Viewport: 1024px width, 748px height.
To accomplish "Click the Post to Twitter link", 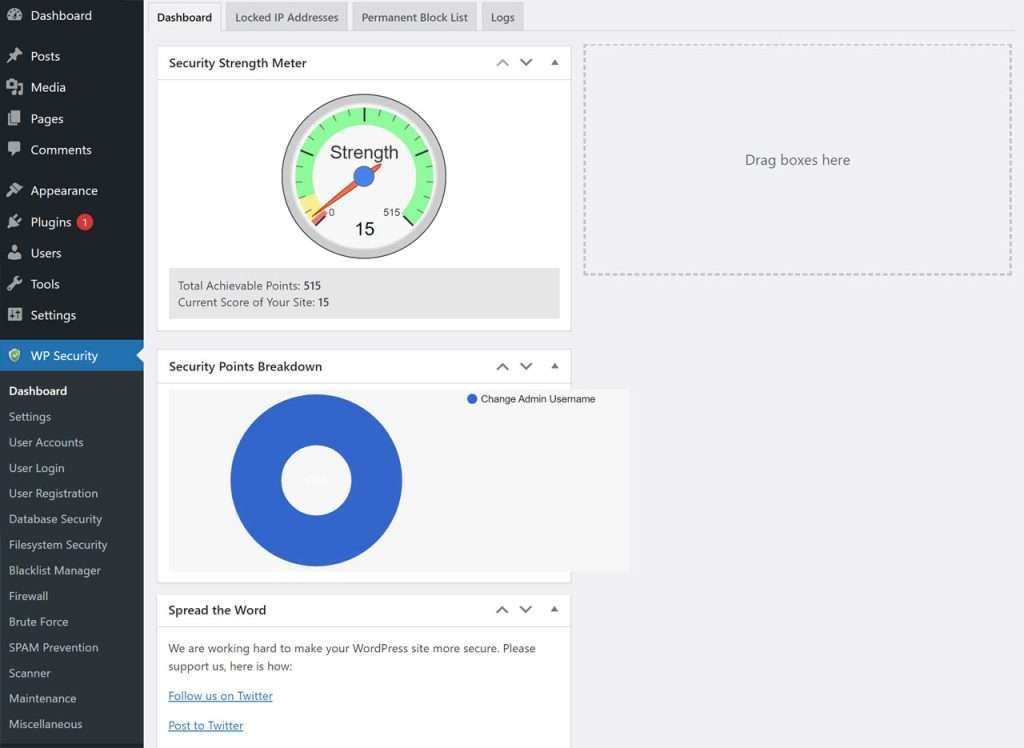I will click(x=205, y=725).
